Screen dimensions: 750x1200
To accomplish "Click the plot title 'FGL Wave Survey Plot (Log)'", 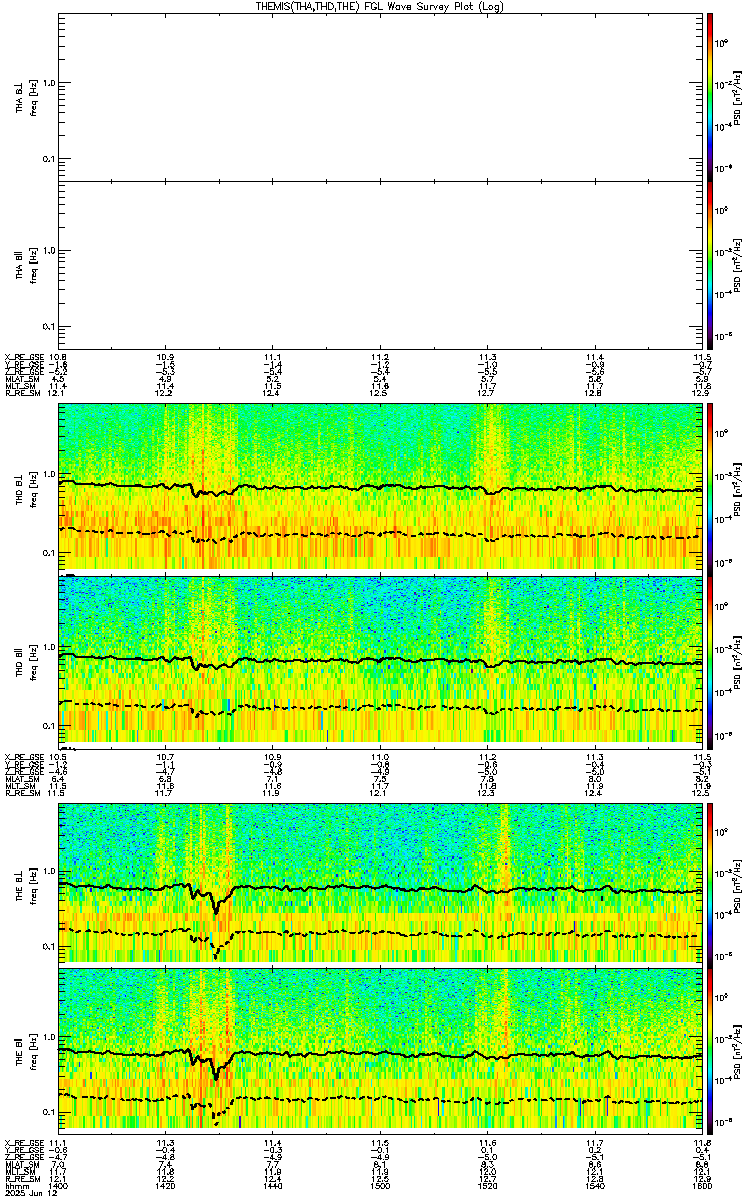I will click(434, 6).
